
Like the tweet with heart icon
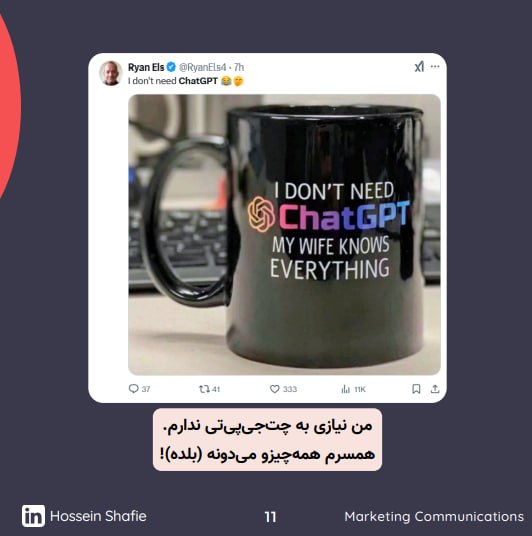[x=275, y=389]
